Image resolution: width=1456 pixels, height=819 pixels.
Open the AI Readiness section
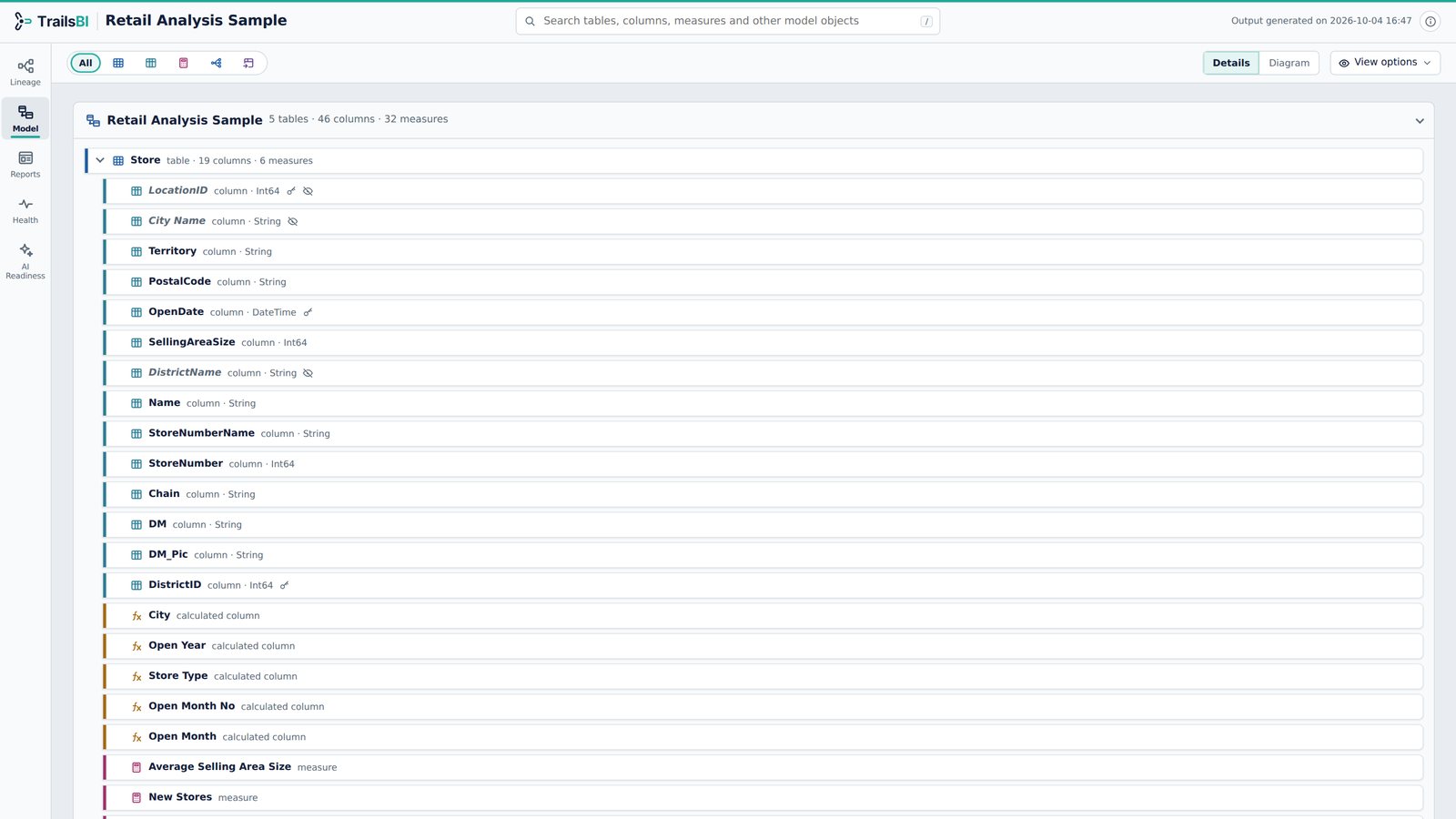pyautogui.click(x=25, y=261)
